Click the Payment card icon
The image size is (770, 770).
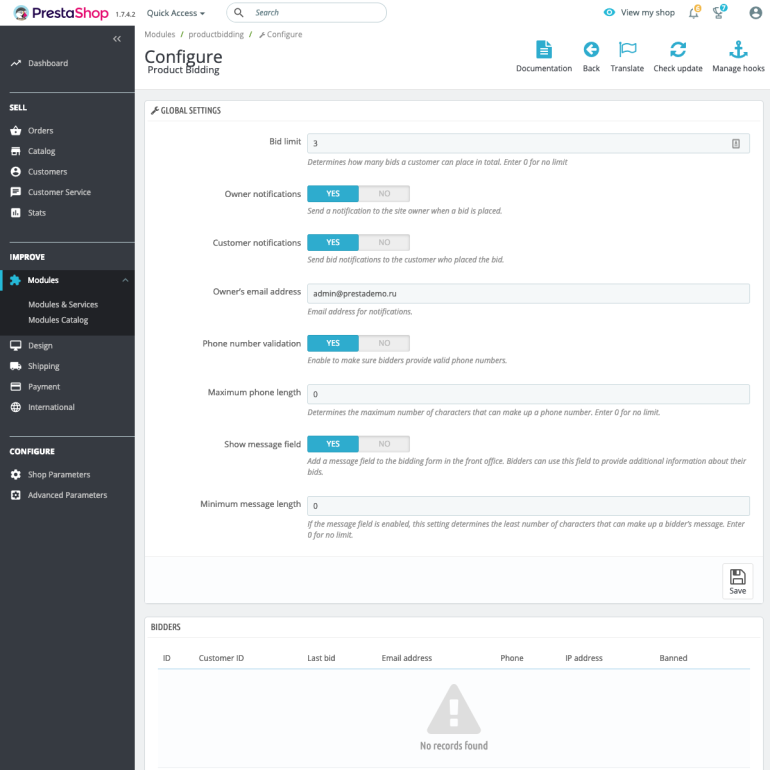(x=16, y=386)
